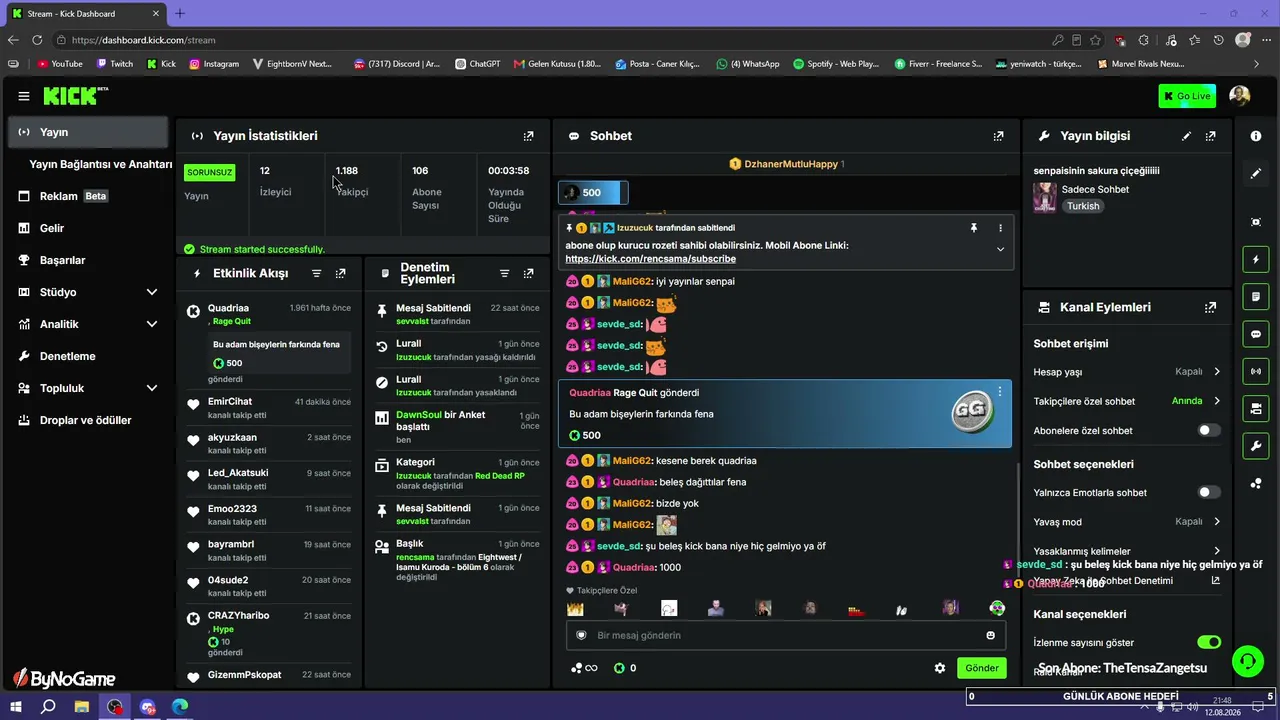Pop out the Kanal Eylemleri panel

point(1211,307)
